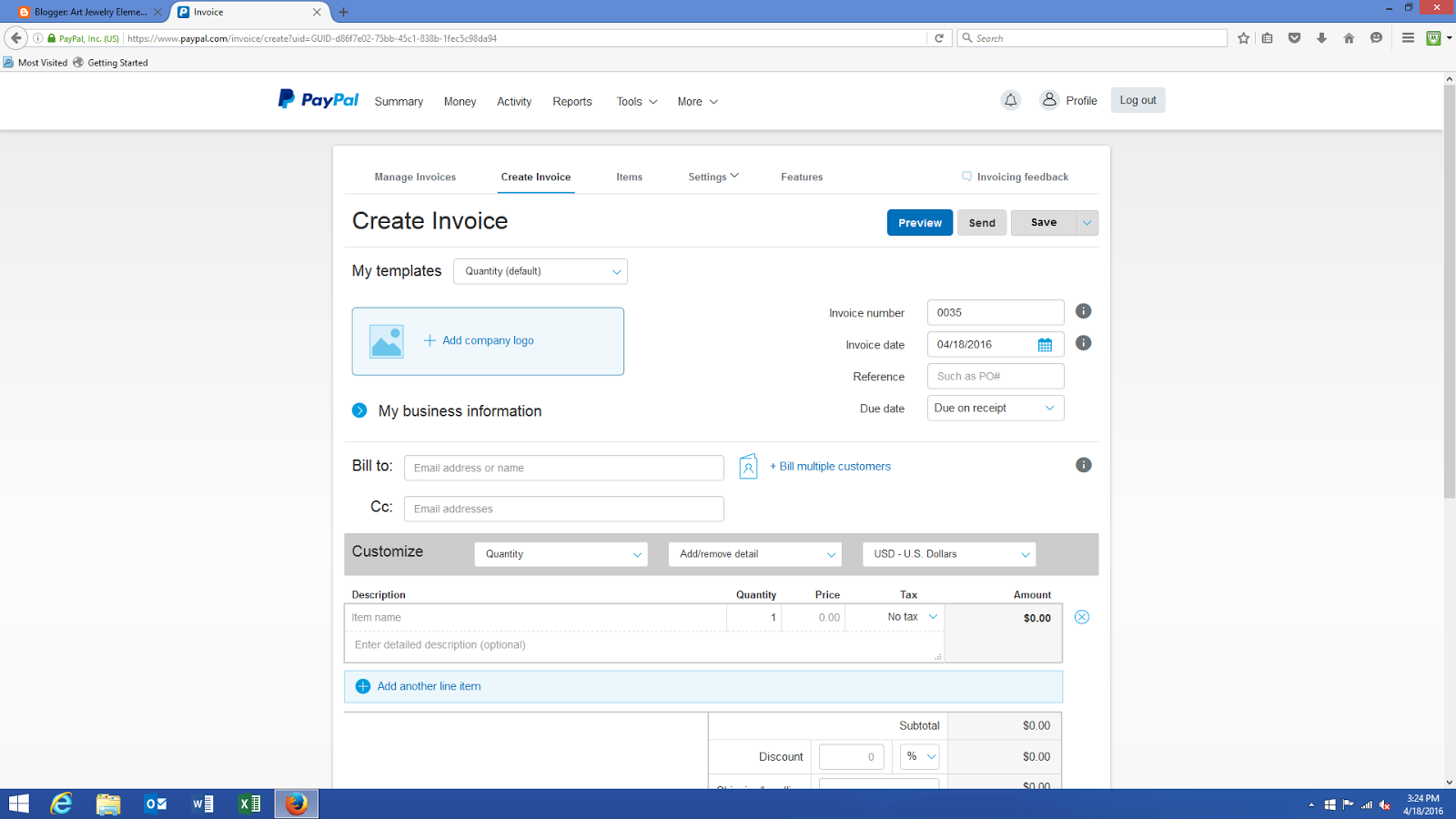Open the Save button dropdown arrow
Image resolution: width=1456 pixels, height=819 pixels.
pos(1087,223)
